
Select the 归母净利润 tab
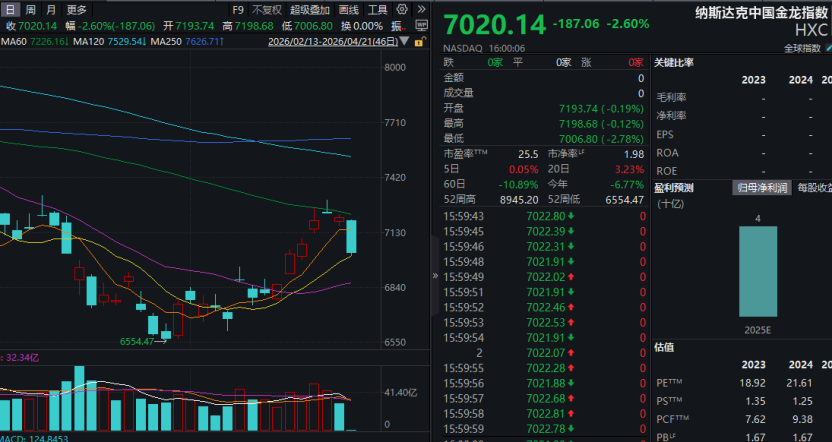(x=762, y=187)
